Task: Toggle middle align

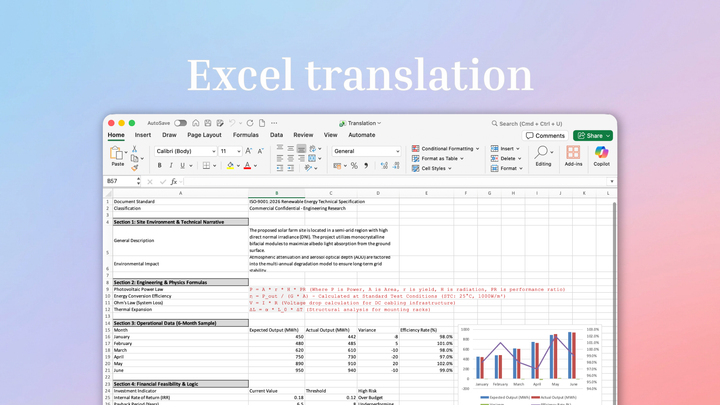Action: coord(291,148)
